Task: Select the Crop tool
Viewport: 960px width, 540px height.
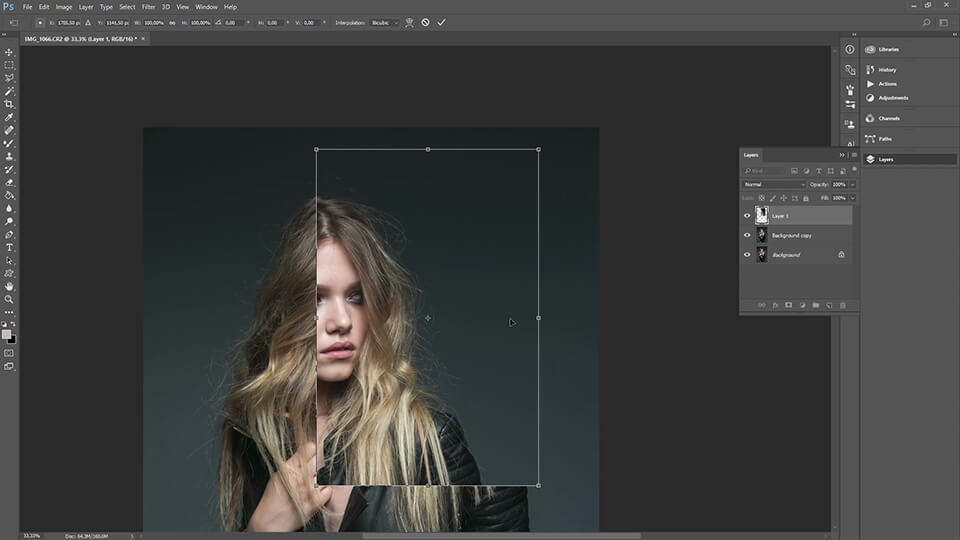Action: 9,104
